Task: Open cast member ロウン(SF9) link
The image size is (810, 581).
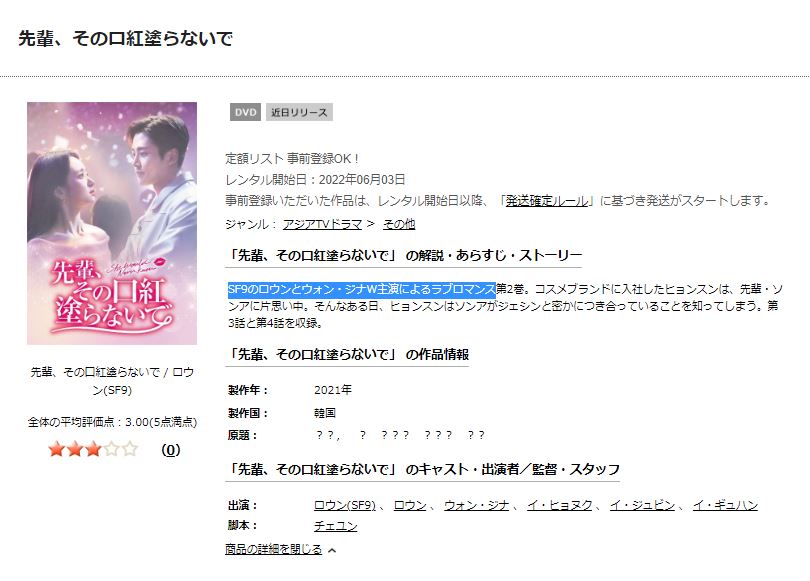Action: click(345, 505)
